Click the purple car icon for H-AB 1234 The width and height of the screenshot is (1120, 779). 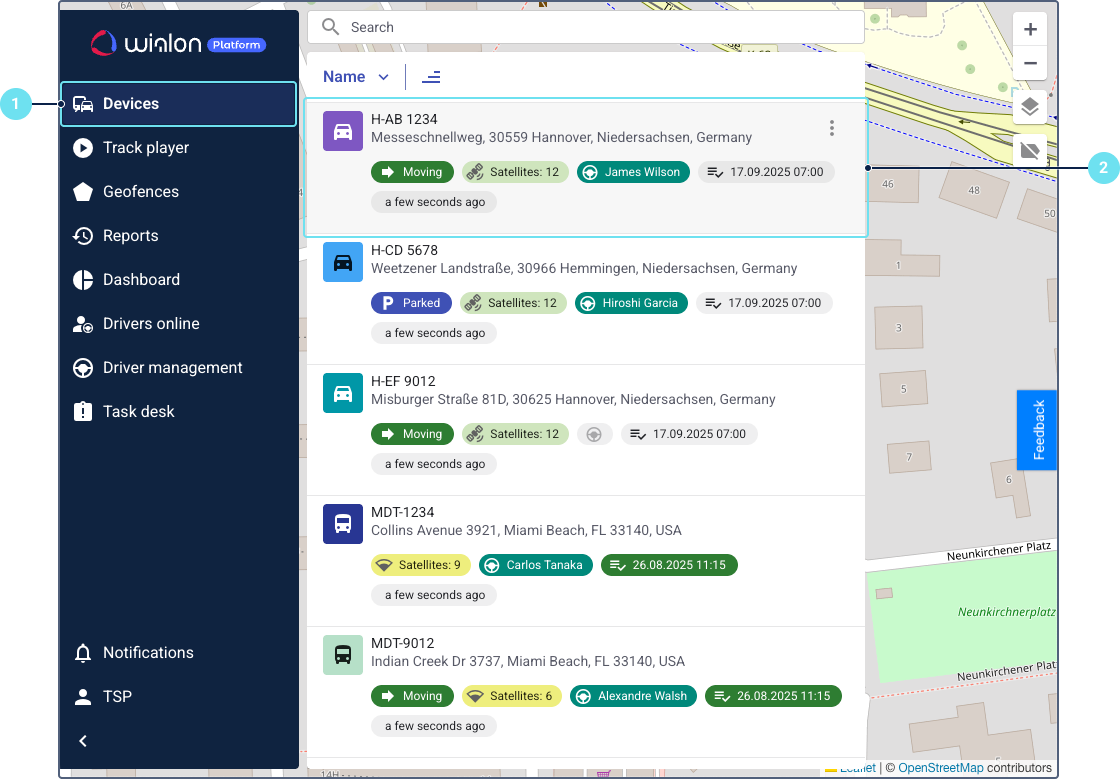tap(342, 131)
